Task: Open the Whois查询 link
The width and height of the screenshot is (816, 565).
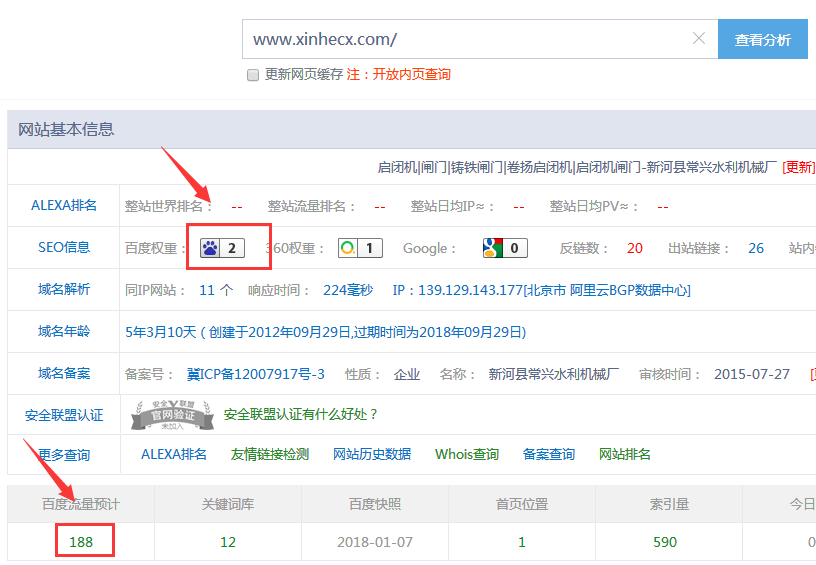Action: coord(467,454)
